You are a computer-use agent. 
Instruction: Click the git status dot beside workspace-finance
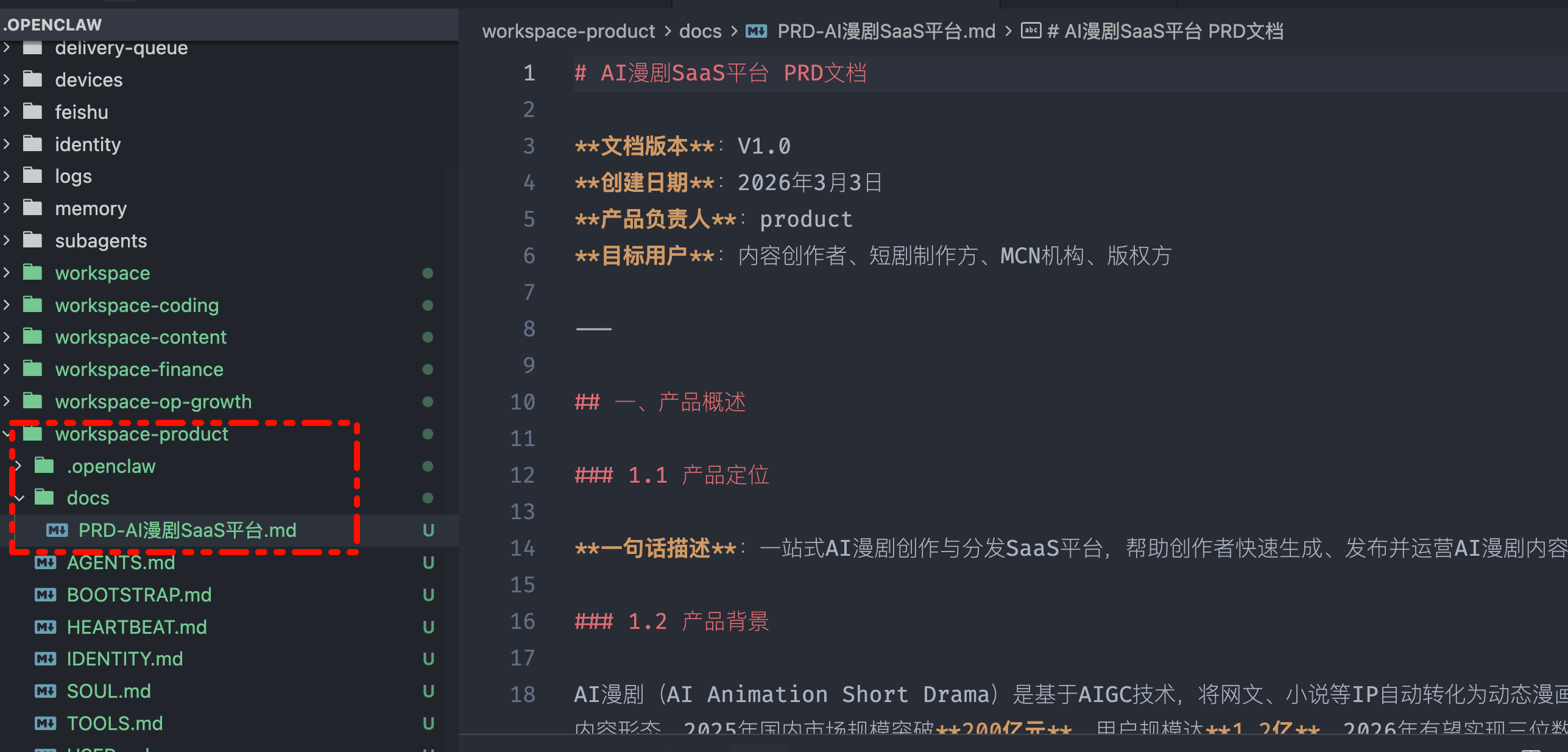(x=428, y=369)
